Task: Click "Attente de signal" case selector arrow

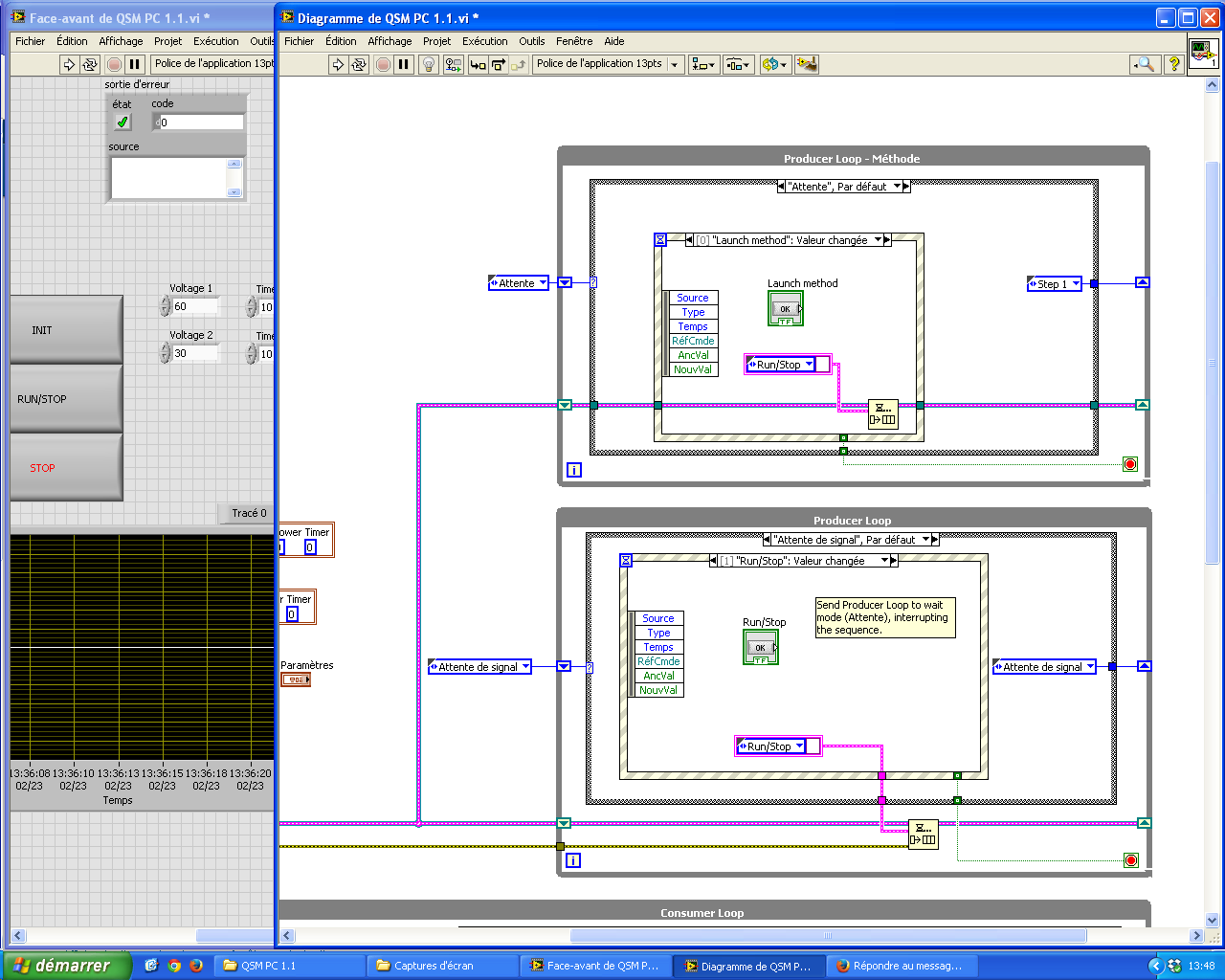Action: tap(925, 540)
